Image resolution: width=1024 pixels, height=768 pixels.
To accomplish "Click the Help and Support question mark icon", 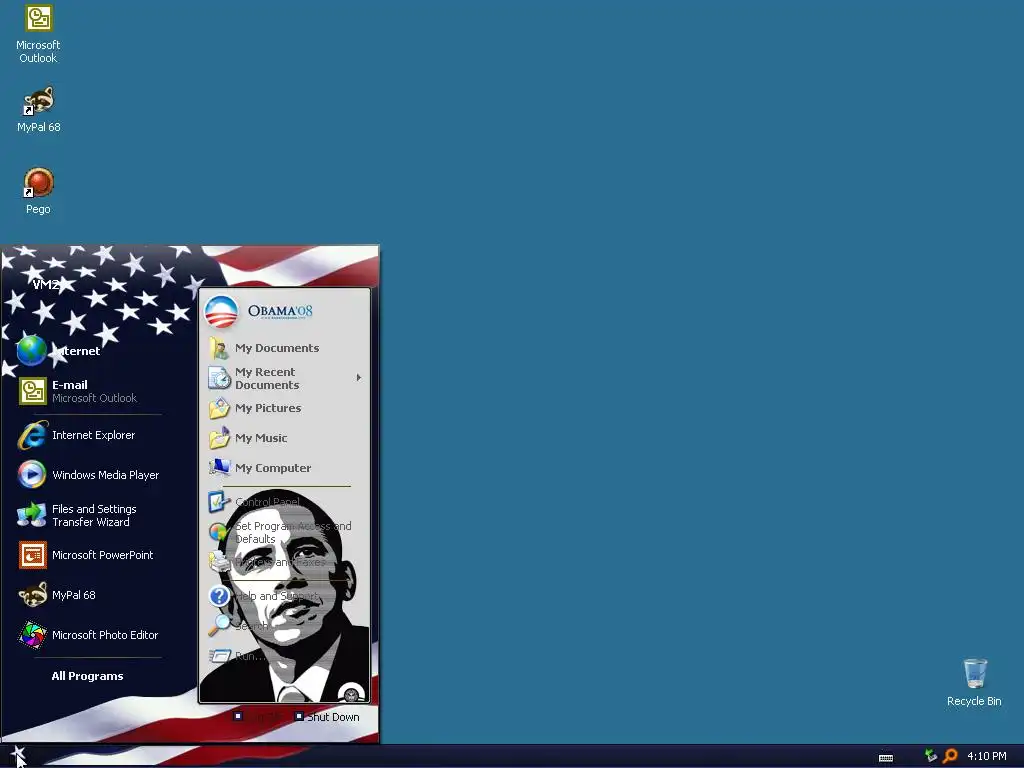I will pyautogui.click(x=219, y=596).
